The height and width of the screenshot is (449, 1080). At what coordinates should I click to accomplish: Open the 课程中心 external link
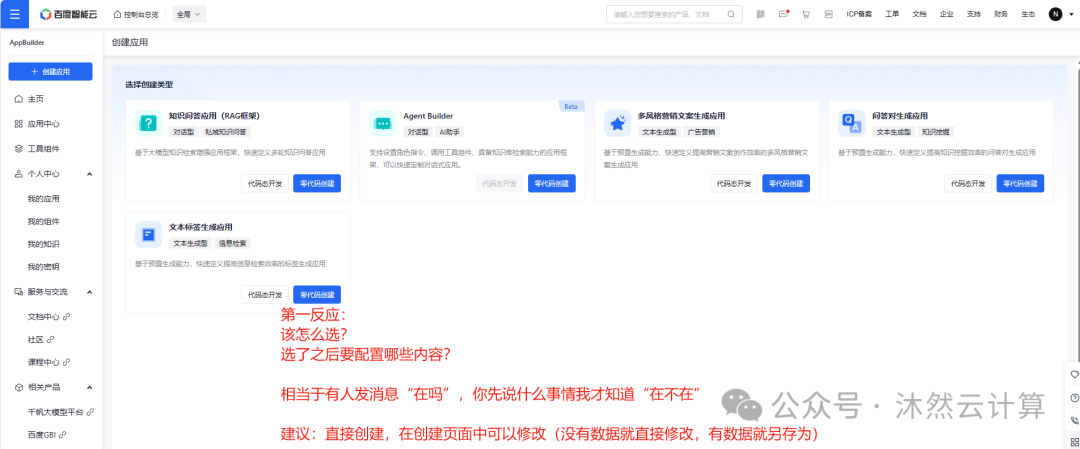pyautogui.click(x=48, y=362)
